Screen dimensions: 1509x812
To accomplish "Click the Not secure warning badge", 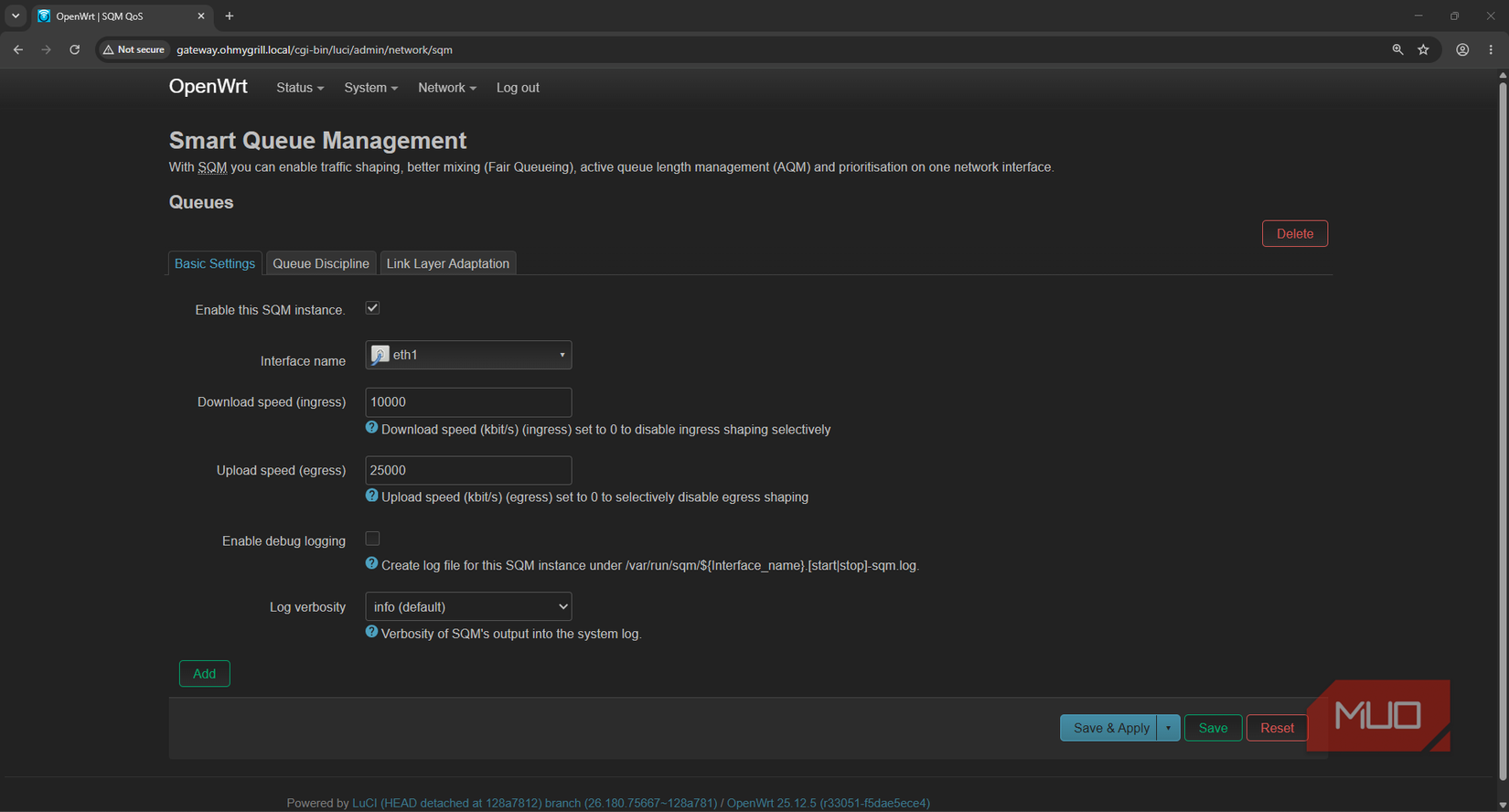I will tap(134, 49).
